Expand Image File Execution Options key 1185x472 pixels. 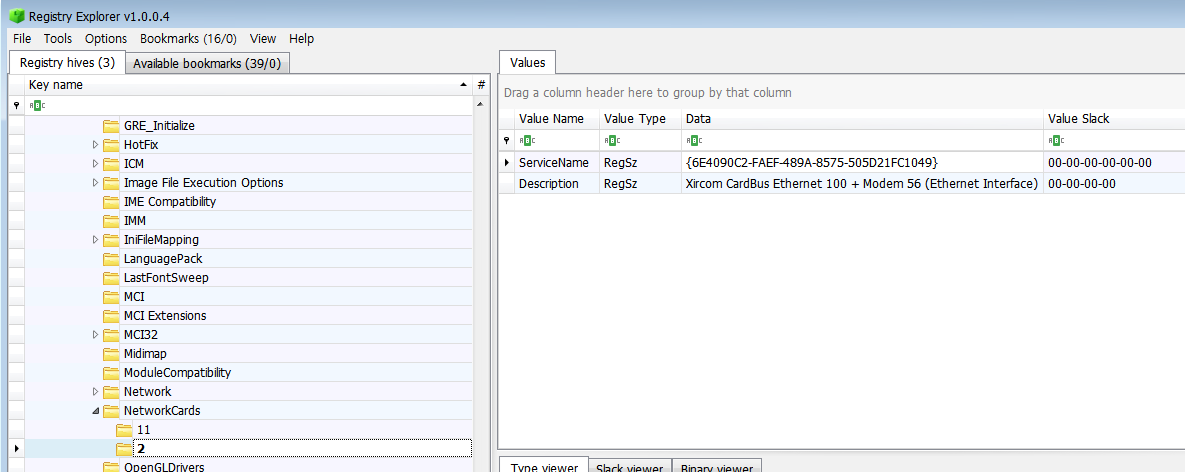(95, 183)
